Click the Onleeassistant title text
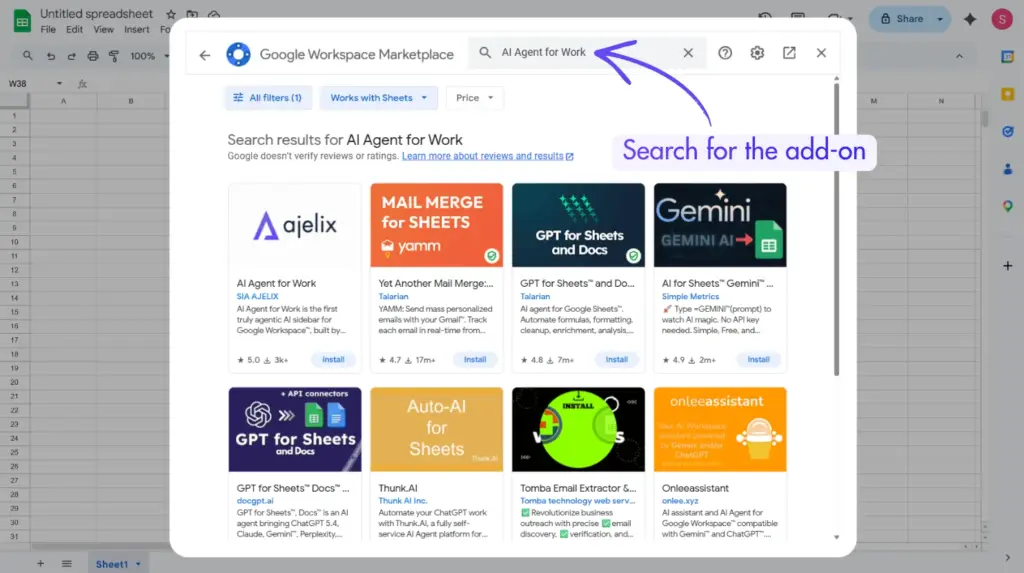Screen dimensions: 1024x573 [695, 488]
